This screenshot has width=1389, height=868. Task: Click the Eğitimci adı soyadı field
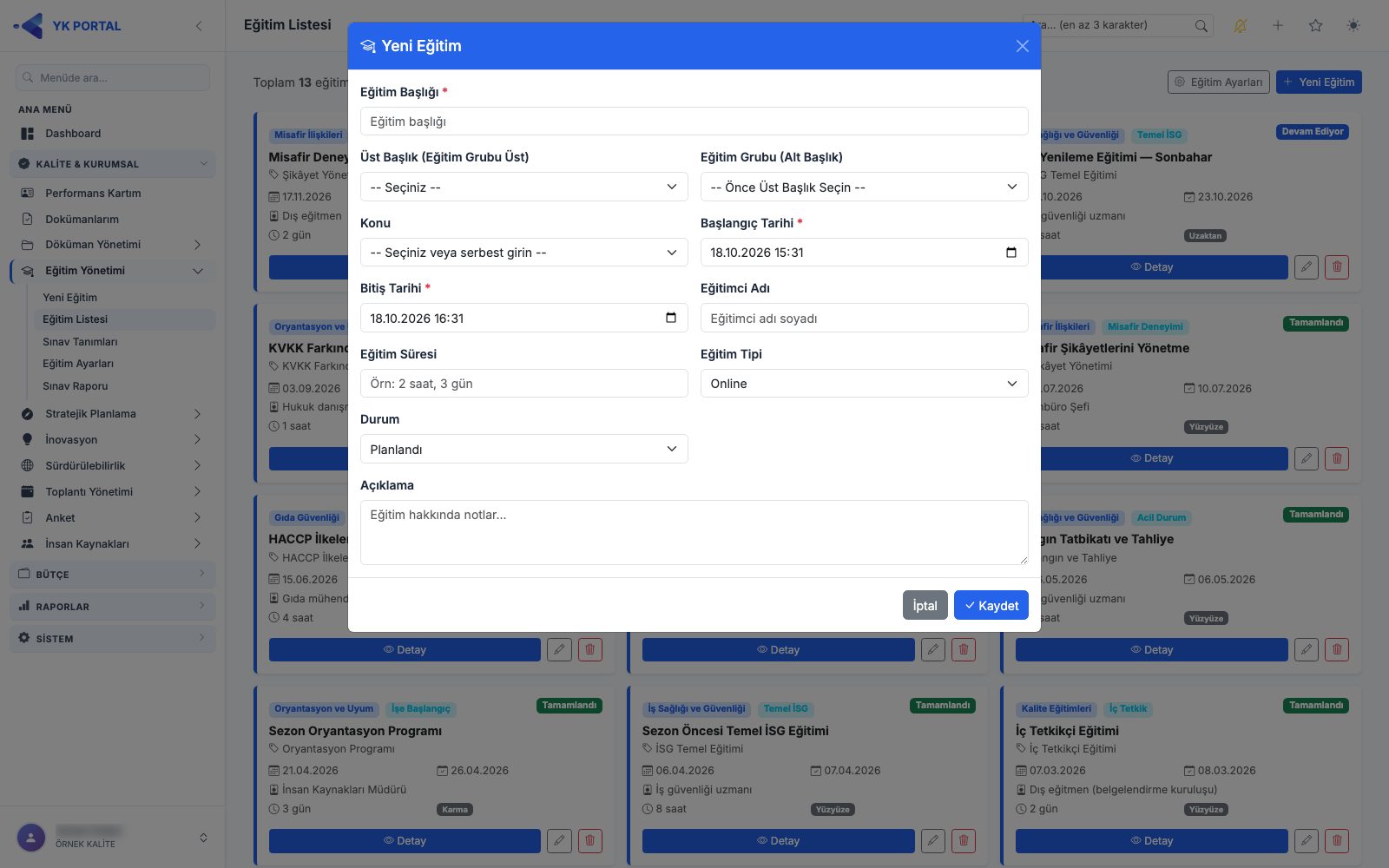coord(864,318)
